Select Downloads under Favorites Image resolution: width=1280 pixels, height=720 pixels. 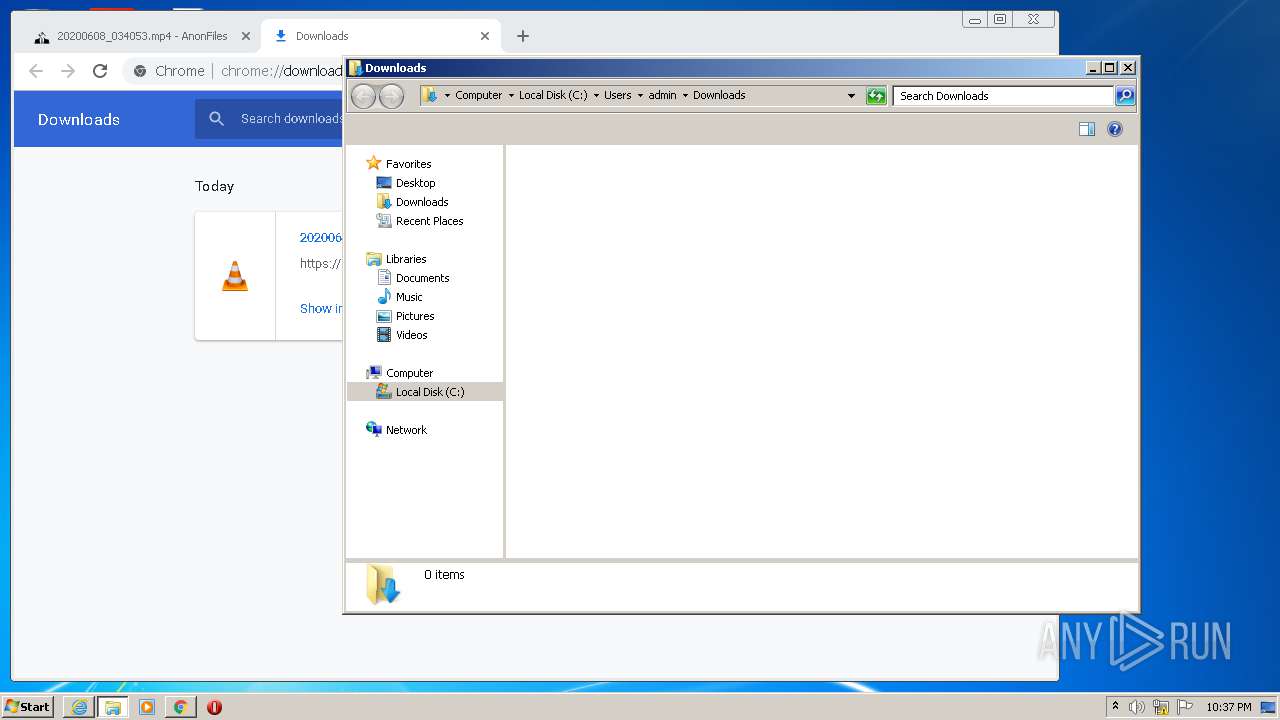coord(422,202)
